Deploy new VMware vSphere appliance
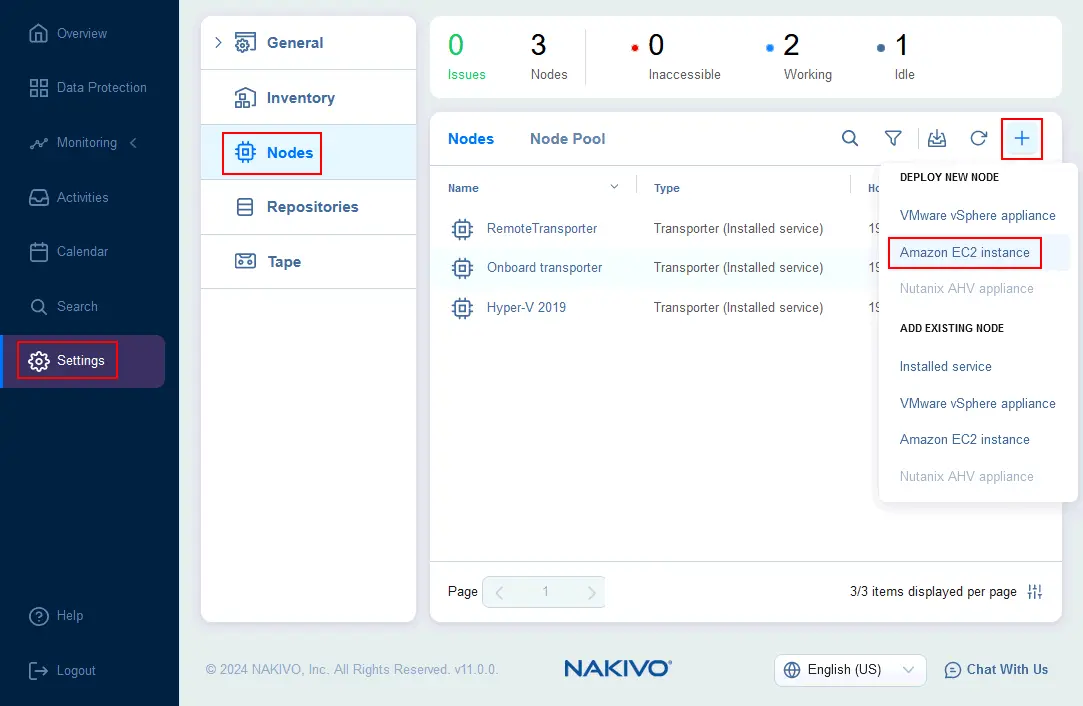This screenshot has width=1083, height=706. coord(977,216)
